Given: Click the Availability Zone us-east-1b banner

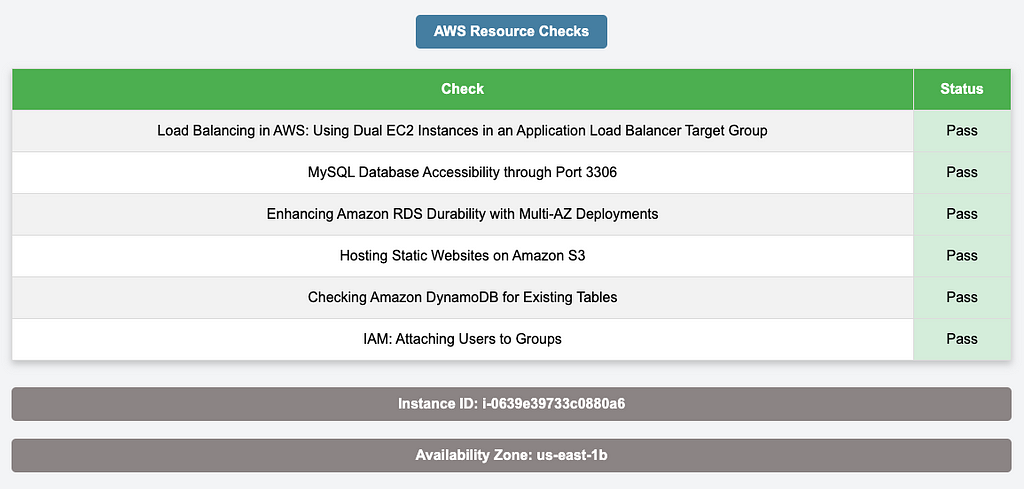Looking at the screenshot, I should pyautogui.click(x=511, y=455).
